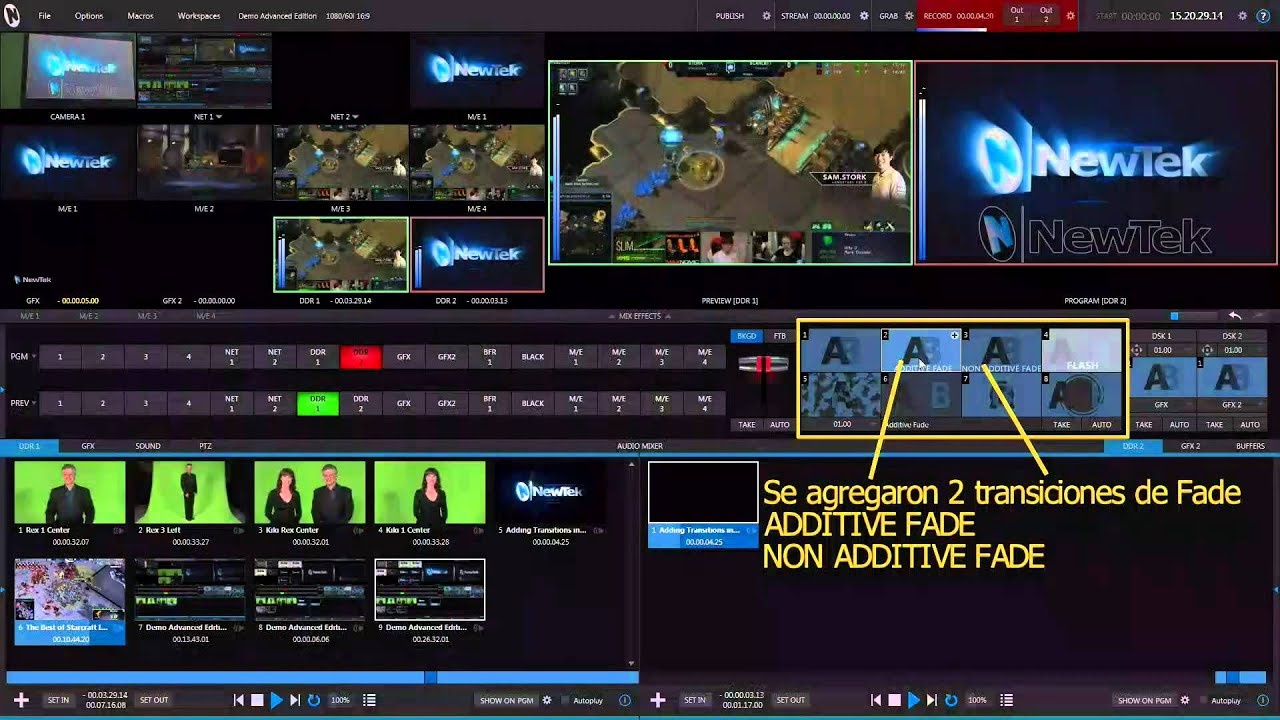Select transition tile number 8
The image size is (1280, 720).
coord(1081,394)
